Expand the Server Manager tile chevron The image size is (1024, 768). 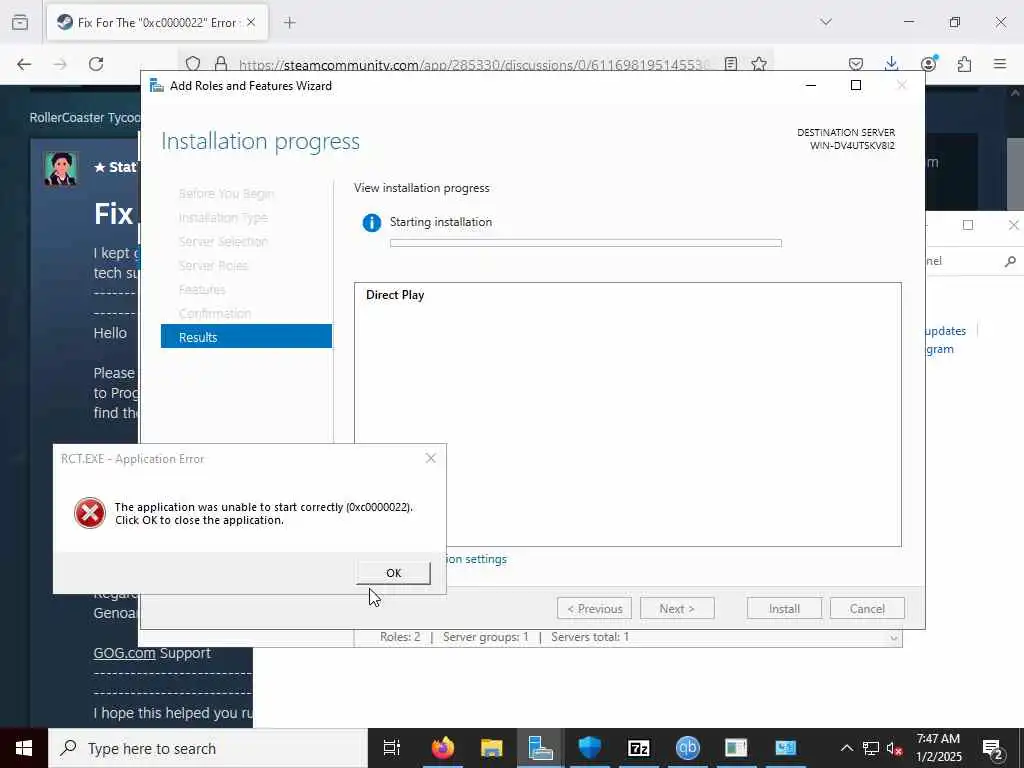(893, 638)
